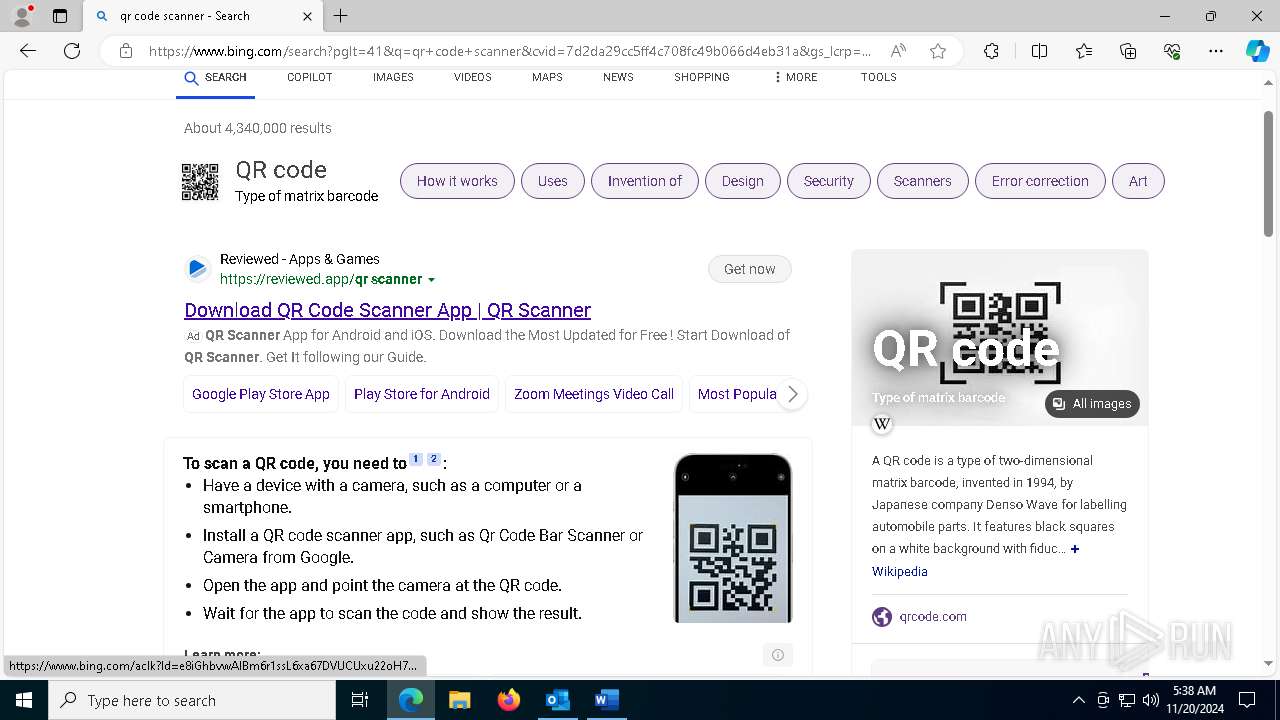The width and height of the screenshot is (1280, 720).
Task: Open File Explorer from taskbar
Action: [459, 700]
